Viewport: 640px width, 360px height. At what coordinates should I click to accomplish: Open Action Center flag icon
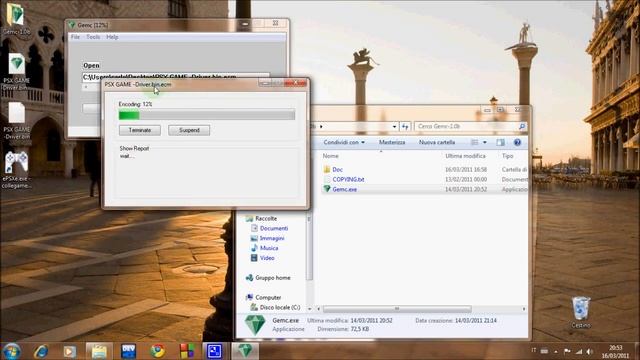(567, 351)
